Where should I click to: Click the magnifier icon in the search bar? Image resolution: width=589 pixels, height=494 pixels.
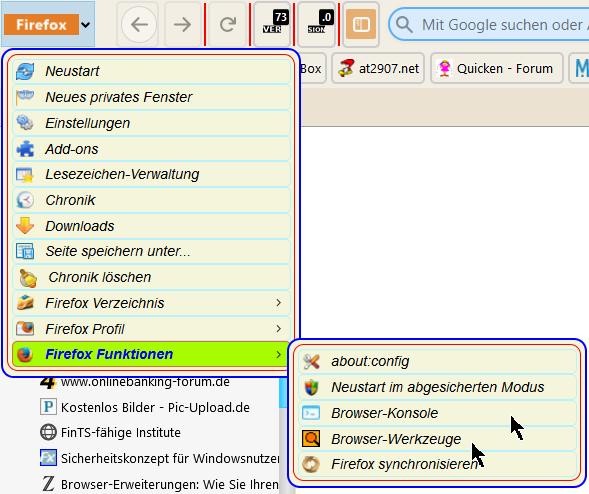(x=404, y=25)
